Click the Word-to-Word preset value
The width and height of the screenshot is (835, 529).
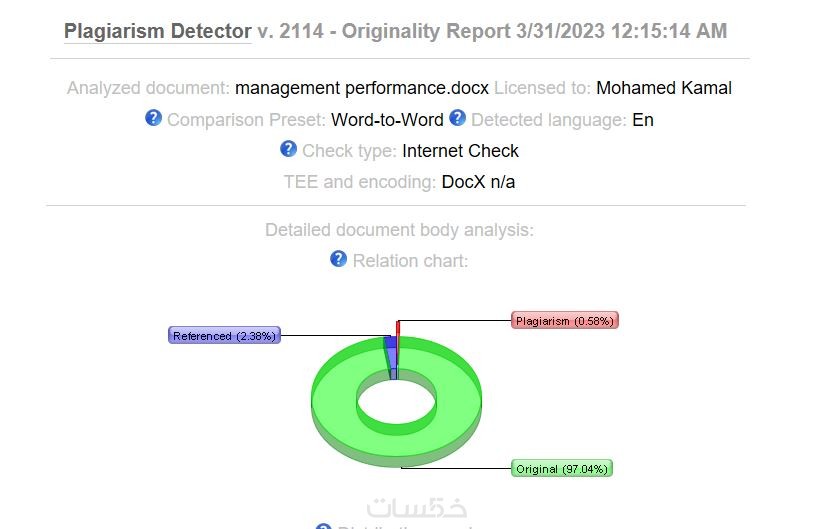[x=387, y=120]
